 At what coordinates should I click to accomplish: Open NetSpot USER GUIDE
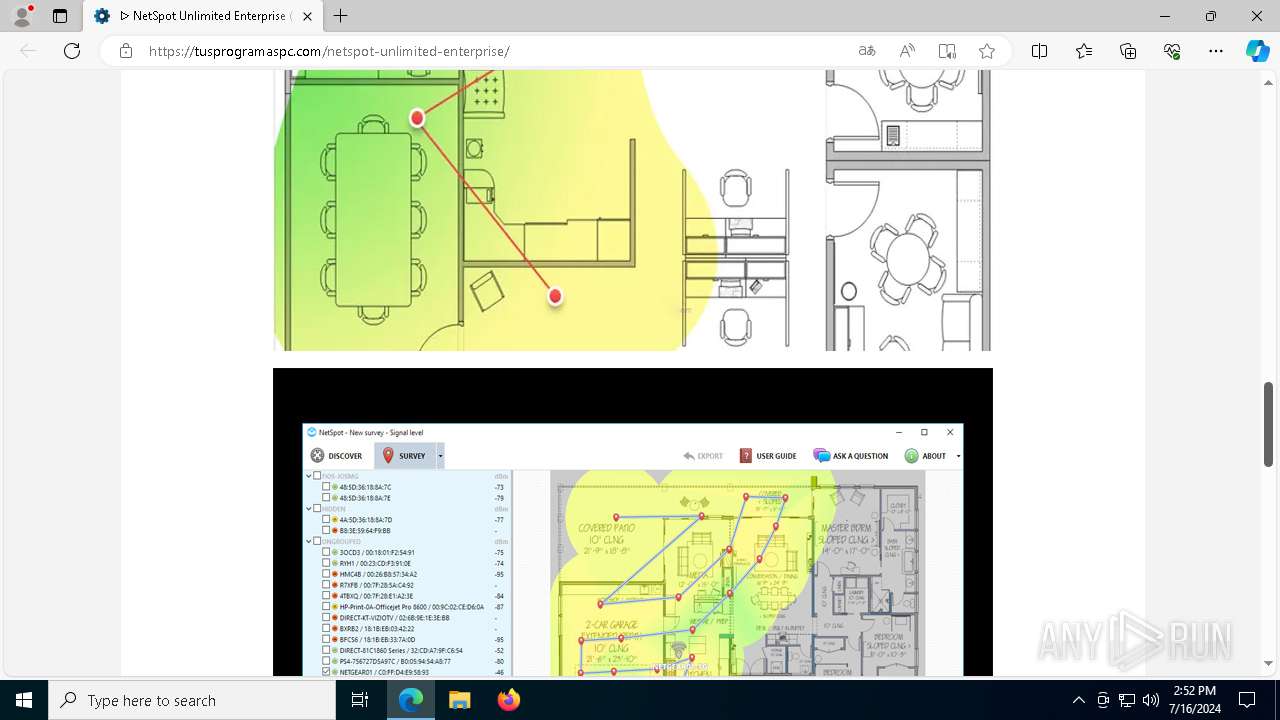[768, 456]
